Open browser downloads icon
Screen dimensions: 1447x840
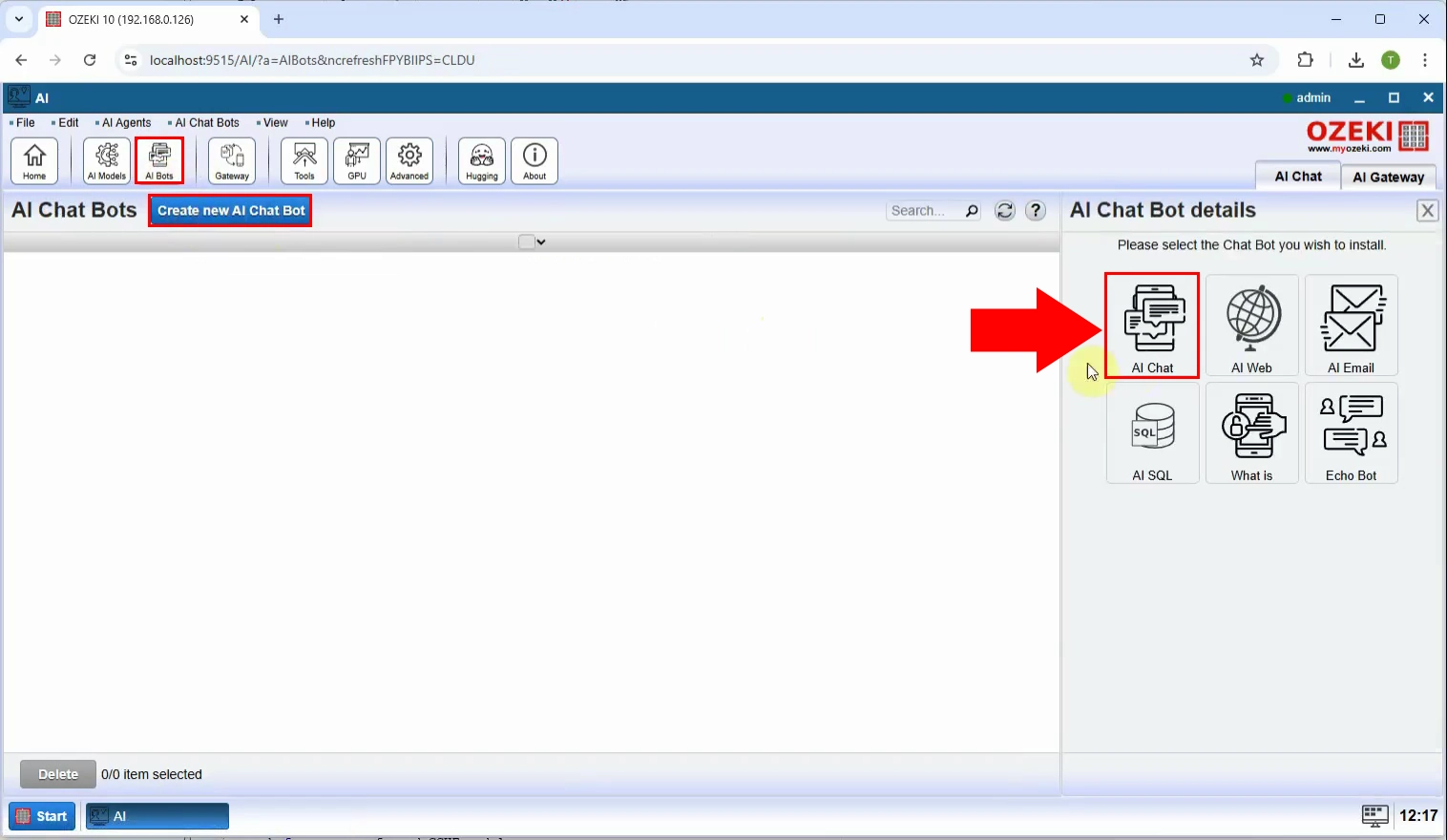pos(1355,60)
